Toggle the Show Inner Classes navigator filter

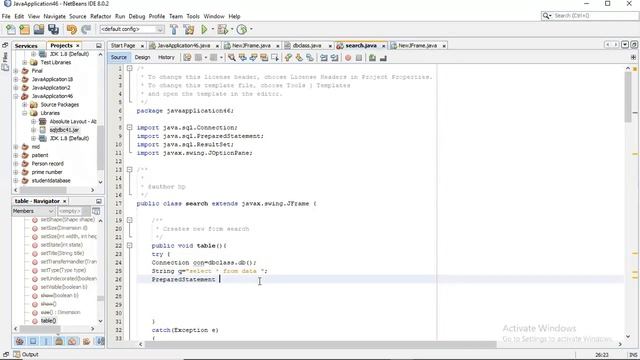click(73, 341)
